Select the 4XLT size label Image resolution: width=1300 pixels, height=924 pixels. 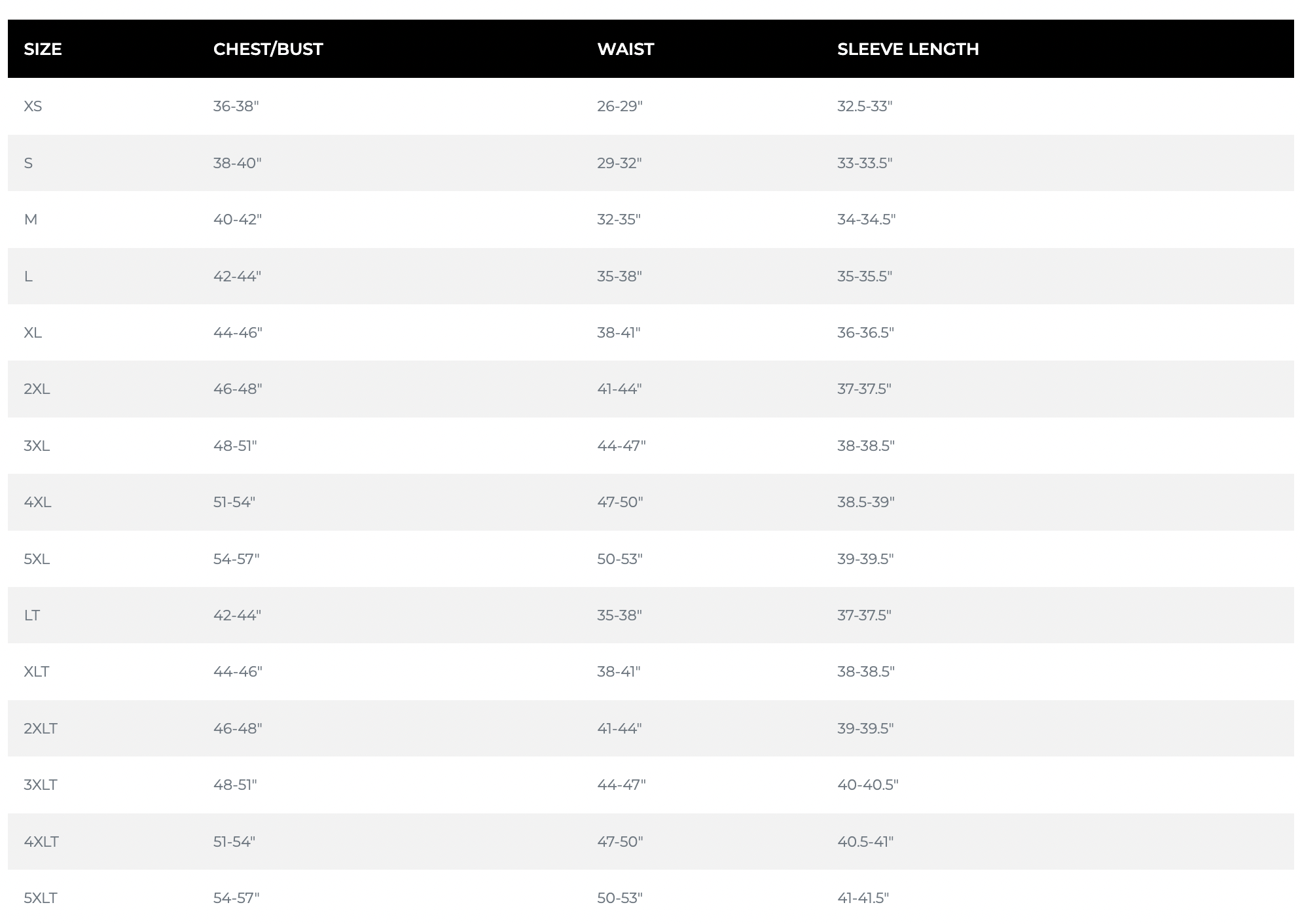[41, 842]
